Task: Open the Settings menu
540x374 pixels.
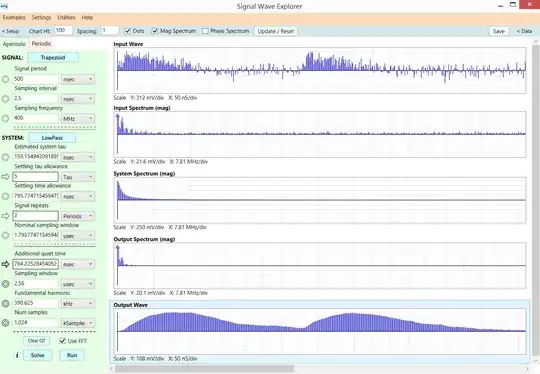Action: pyautogui.click(x=41, y=17)
